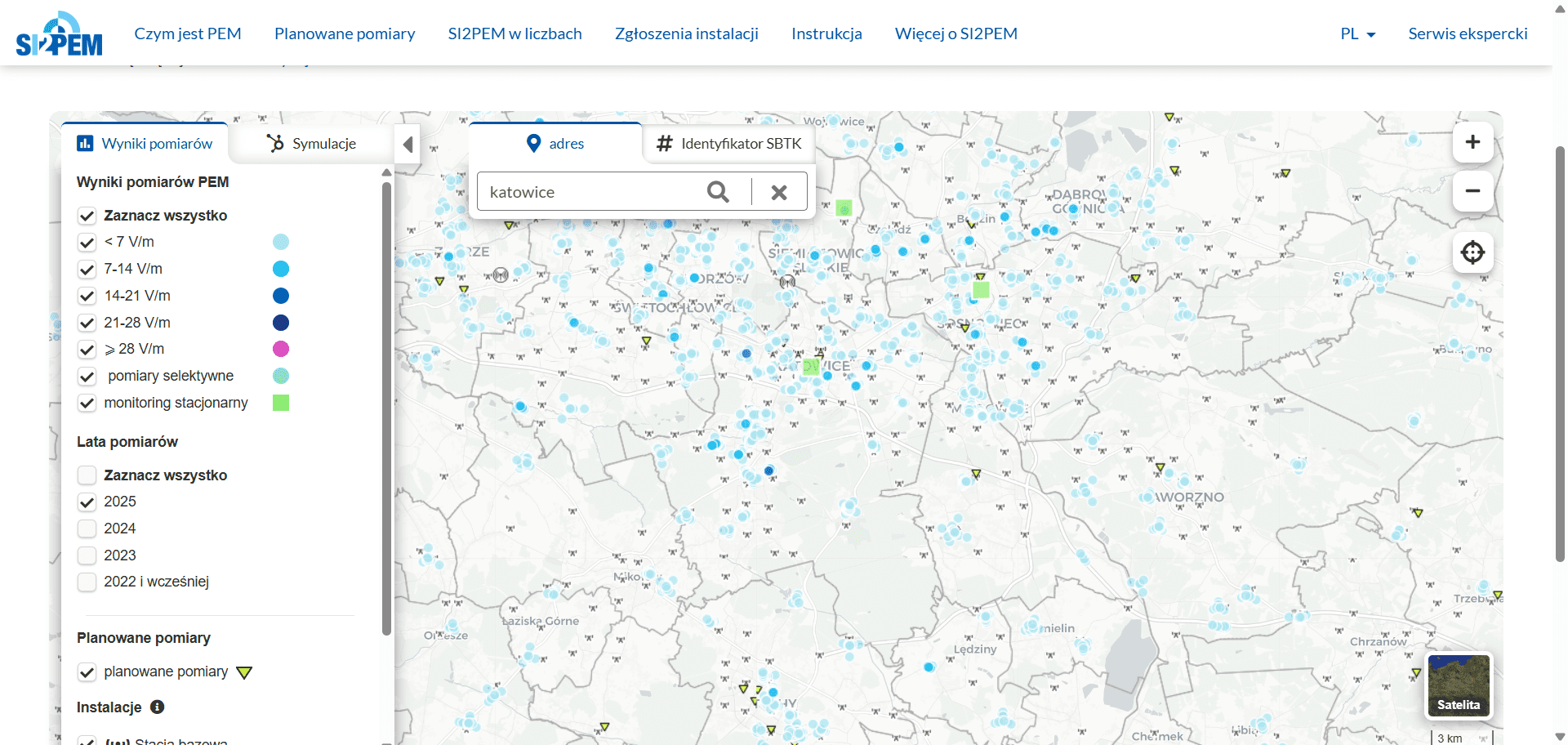Open the Wyniki pomiarów tab
The height and width of the screenshot is (745, 1568).
pos(145,143)
